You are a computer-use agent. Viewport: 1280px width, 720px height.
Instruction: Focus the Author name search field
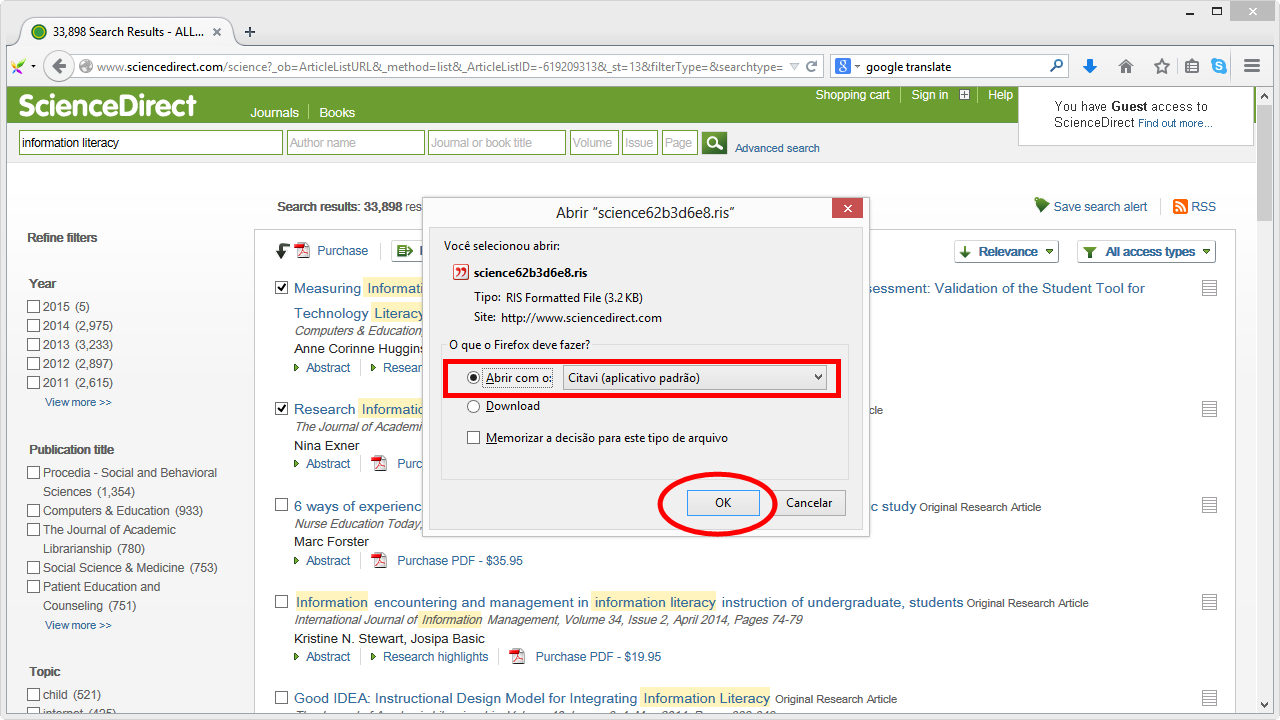pos(355,143)
